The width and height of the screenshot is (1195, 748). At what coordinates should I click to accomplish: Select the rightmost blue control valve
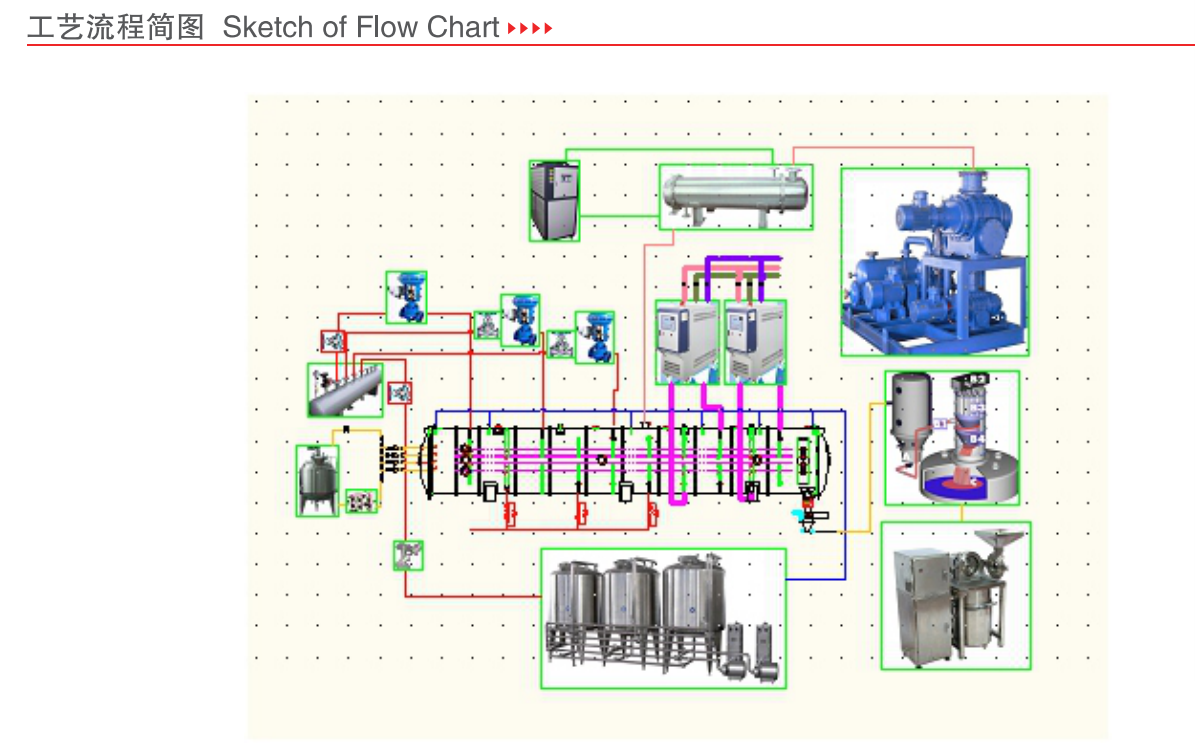click(x=594, y=337)
